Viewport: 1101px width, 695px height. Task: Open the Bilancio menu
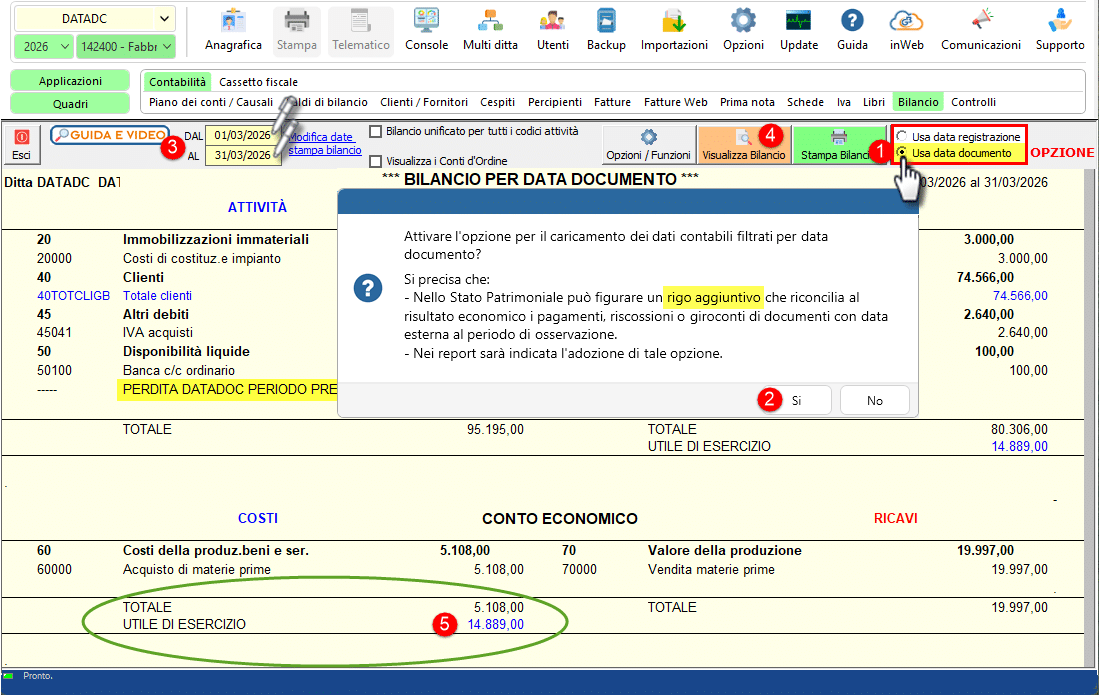(x=918, y=102)
